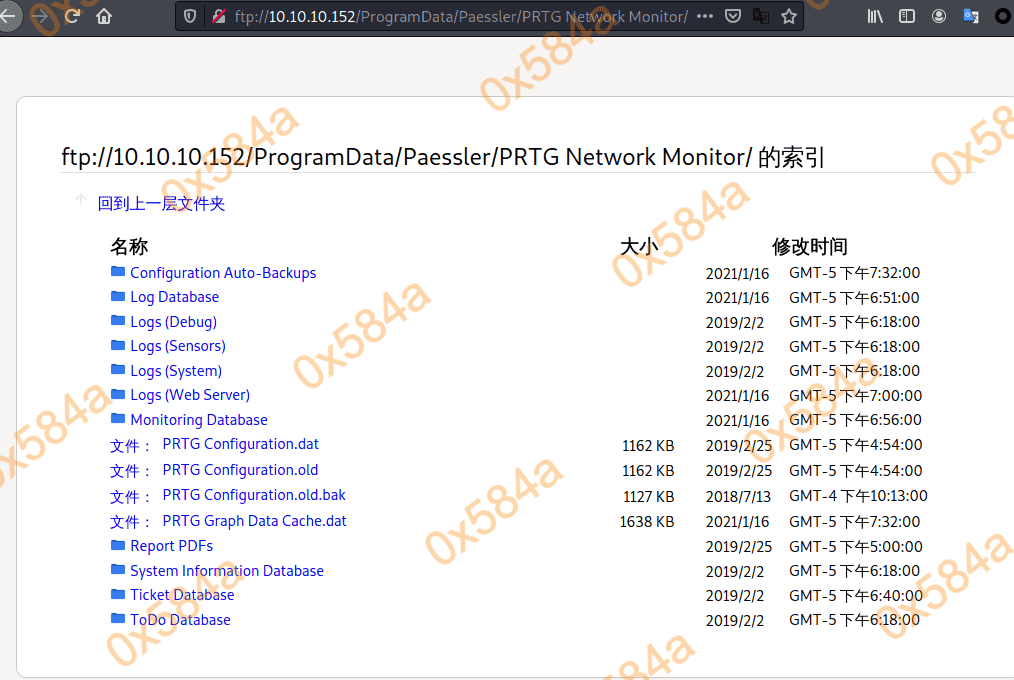1014x680 pixels.
Task: Open the Report PDFs folder
Action: [x=171, y=546]
